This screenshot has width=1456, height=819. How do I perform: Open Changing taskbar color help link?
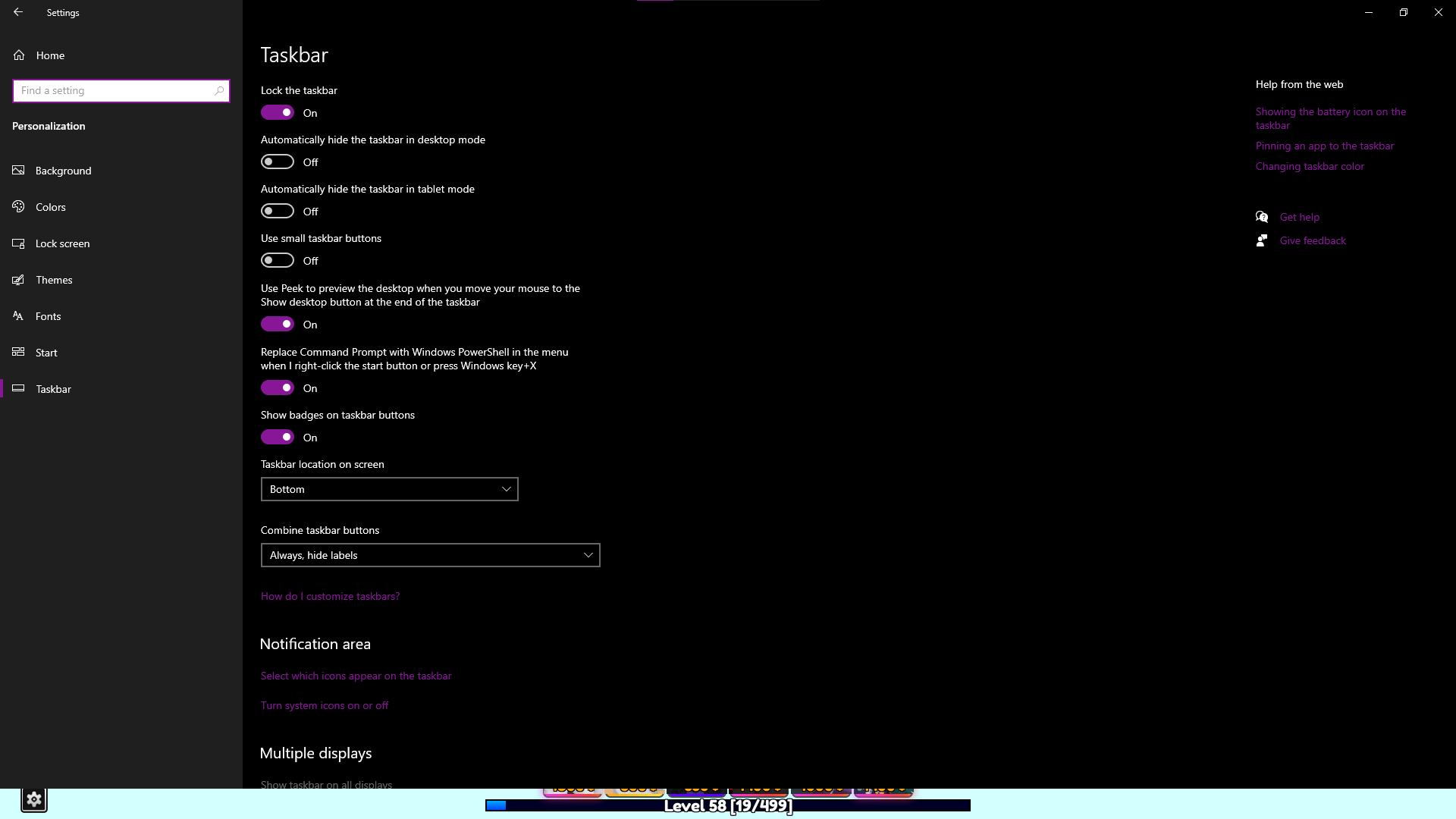(x=1310, y=166)
